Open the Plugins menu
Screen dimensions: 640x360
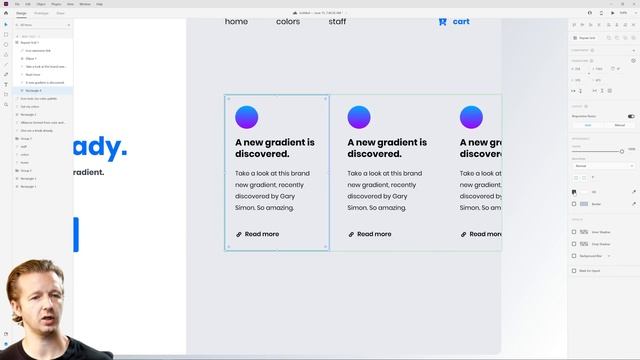click(x=56, y=4)
